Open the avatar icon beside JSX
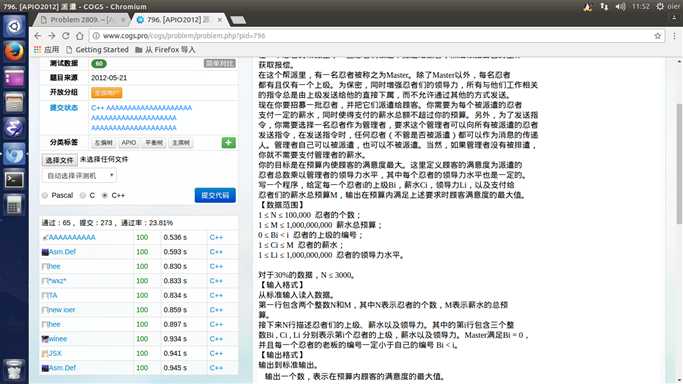 tap(45, 354)
